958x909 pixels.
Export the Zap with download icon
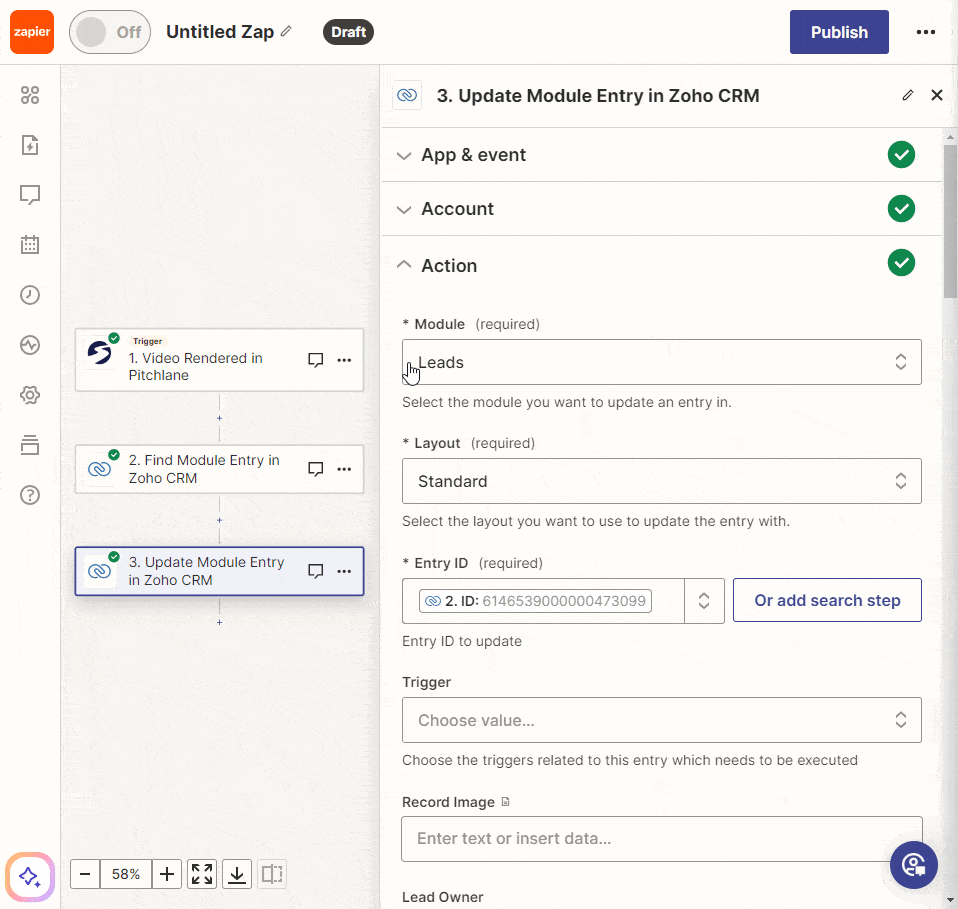pyautogui.click(x=237, y=874)
